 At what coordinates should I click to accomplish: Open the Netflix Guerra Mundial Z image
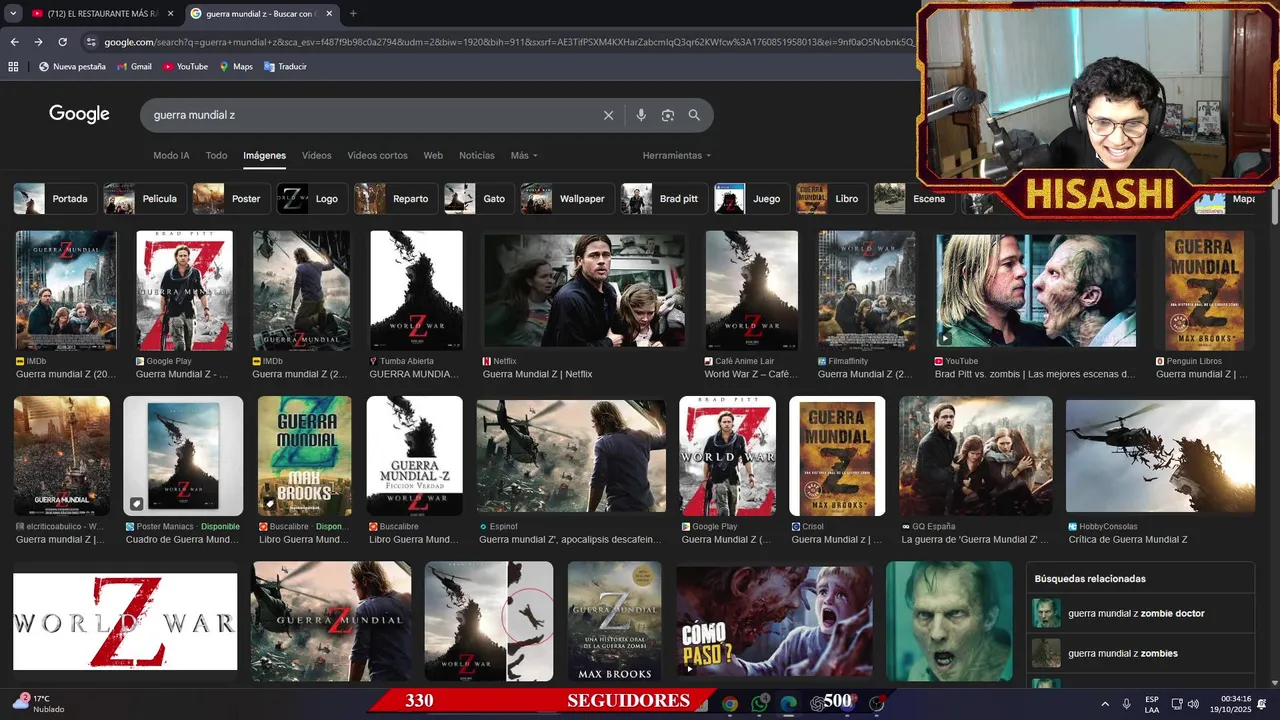pyautogui.click(x=585, y=290)
